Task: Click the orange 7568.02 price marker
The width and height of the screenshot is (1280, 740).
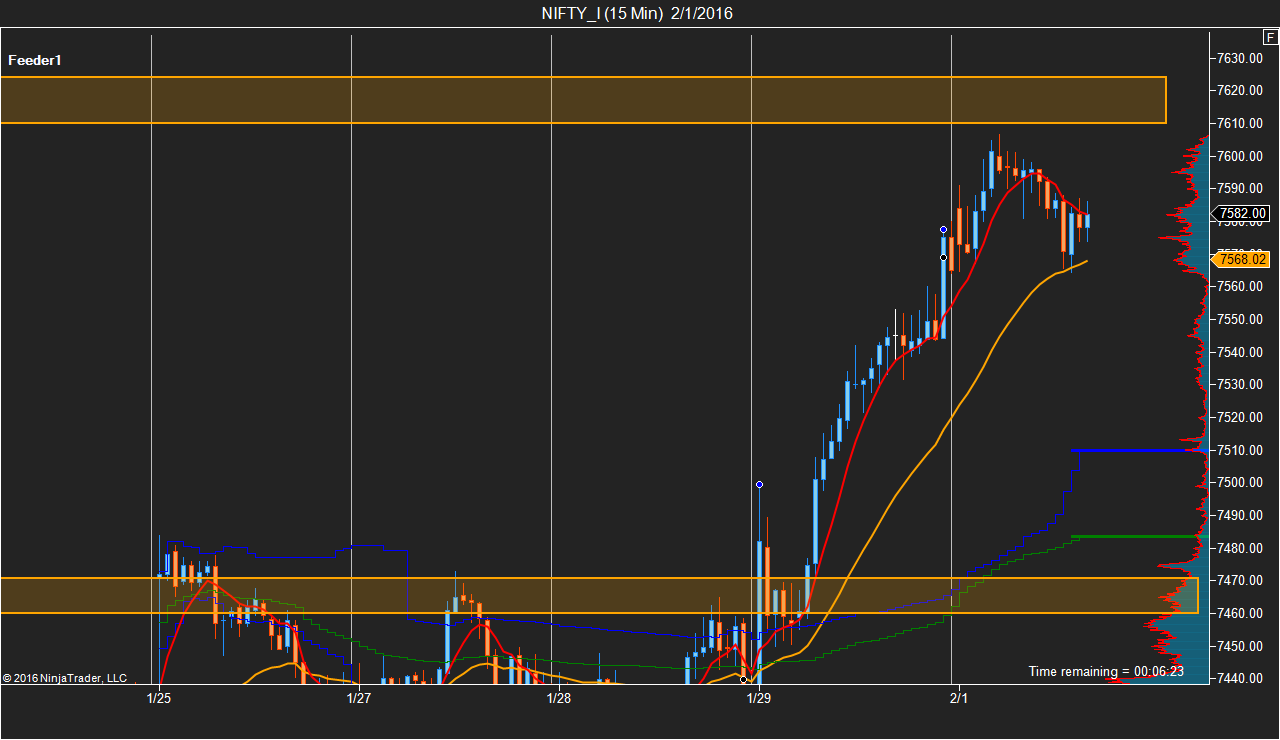Action: (x=1241, y=260)
